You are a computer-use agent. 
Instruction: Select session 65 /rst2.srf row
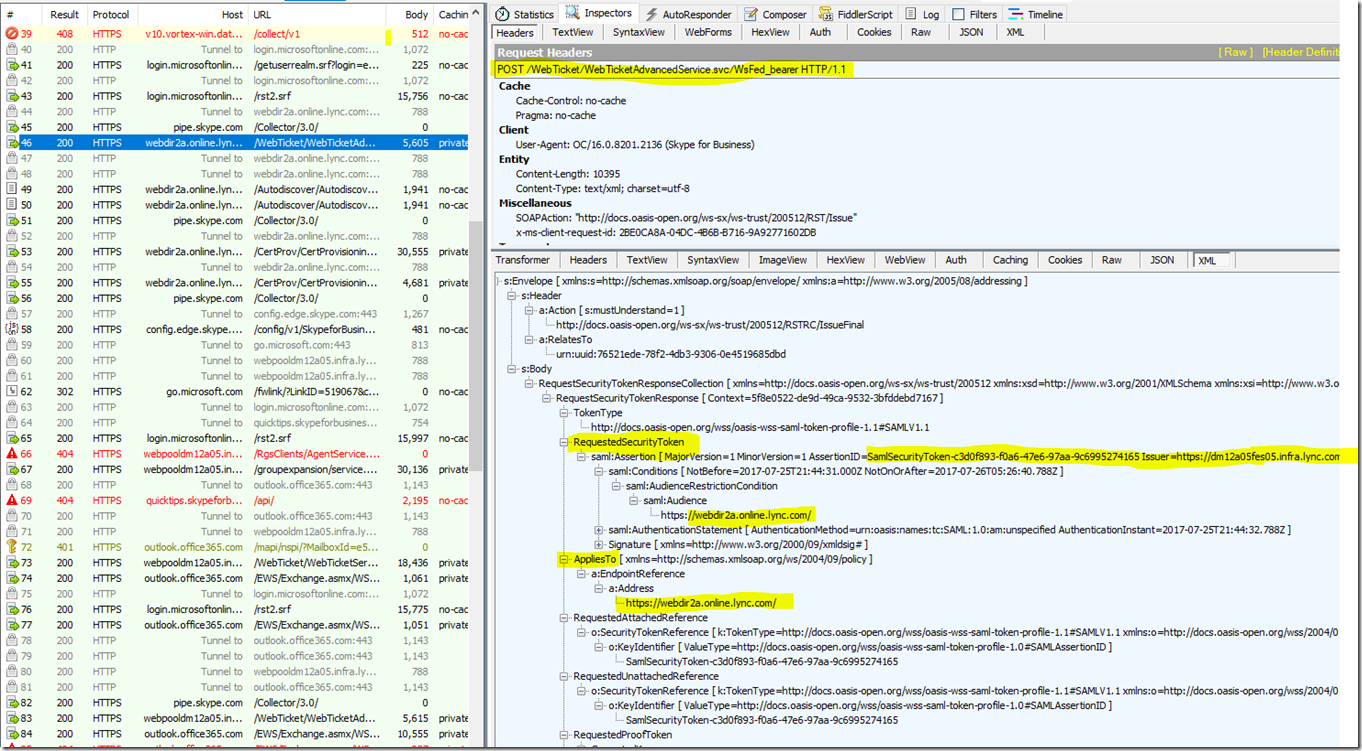(x=237, y=438)
